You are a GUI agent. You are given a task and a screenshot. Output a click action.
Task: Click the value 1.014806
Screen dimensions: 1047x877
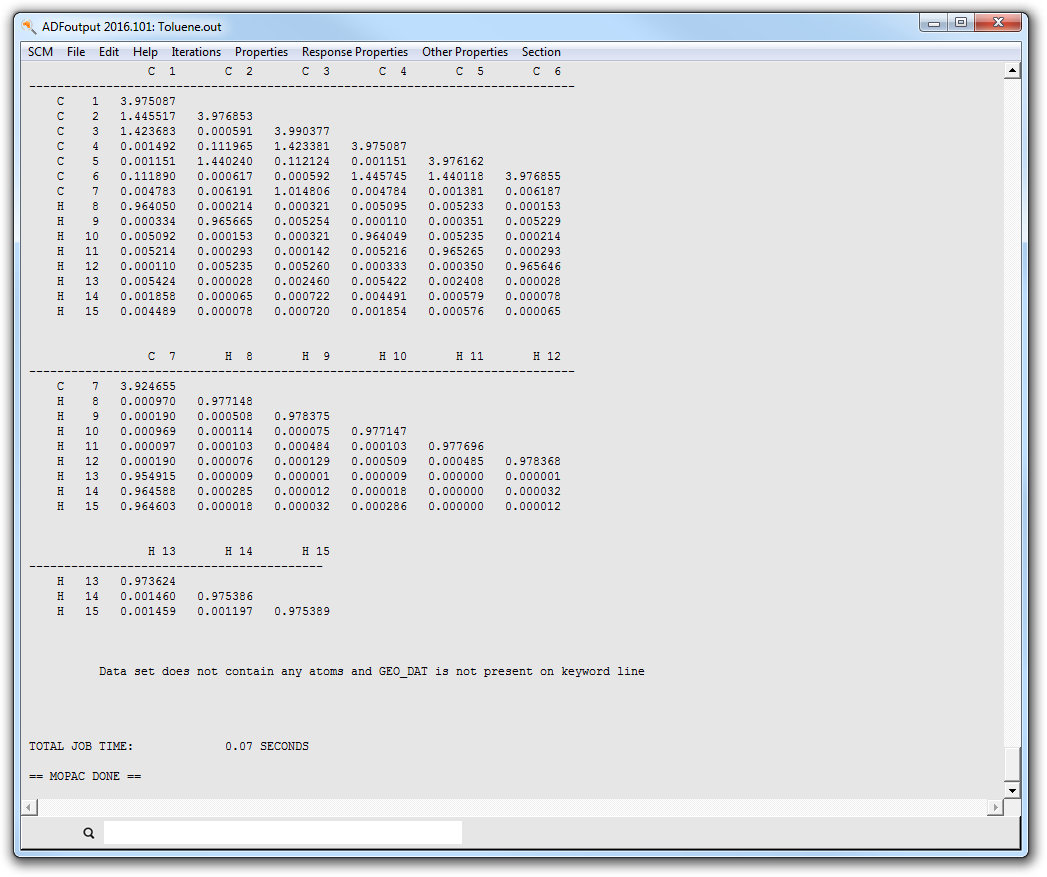click(x=302, y=191)
